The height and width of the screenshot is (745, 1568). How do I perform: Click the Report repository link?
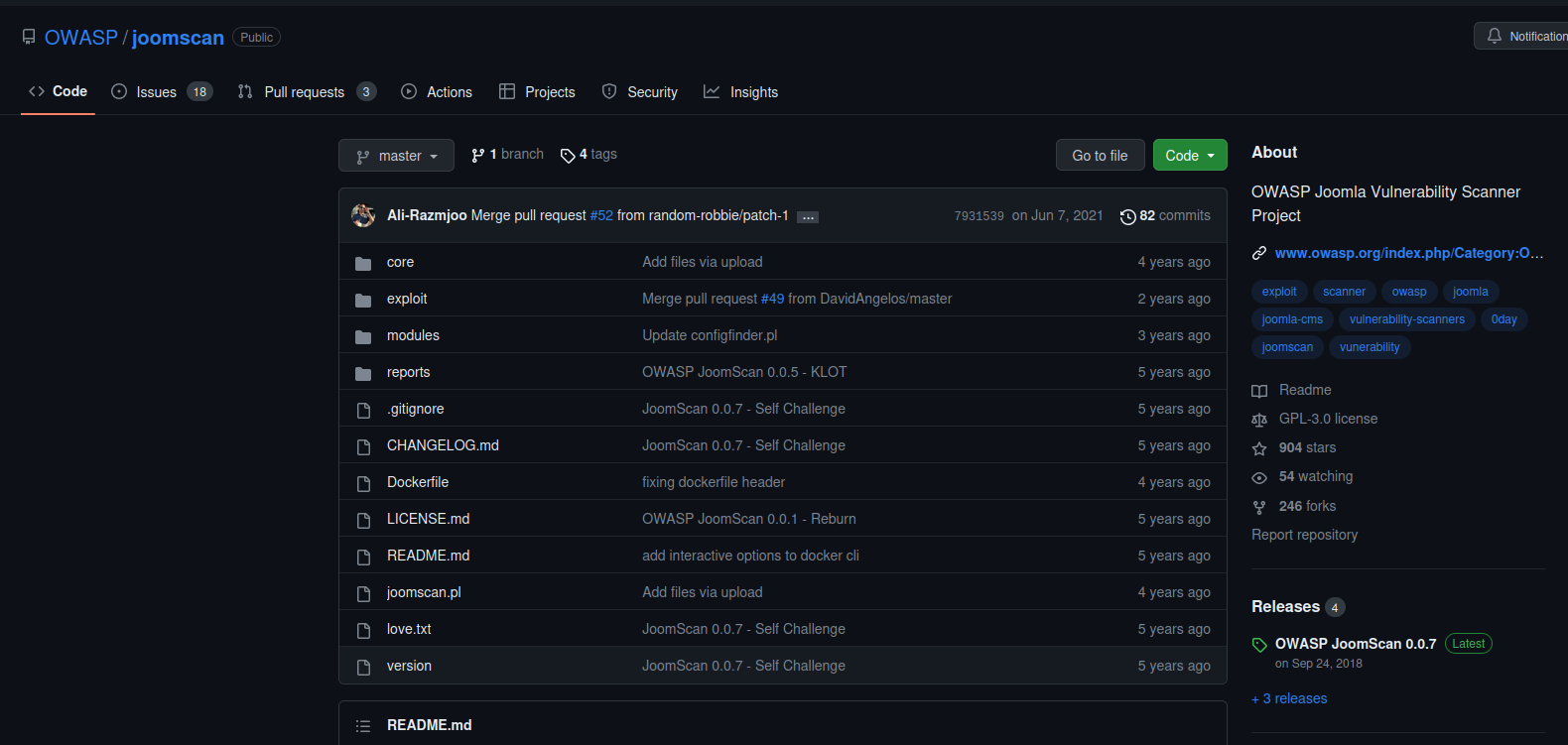click(x=1304, y=535)
